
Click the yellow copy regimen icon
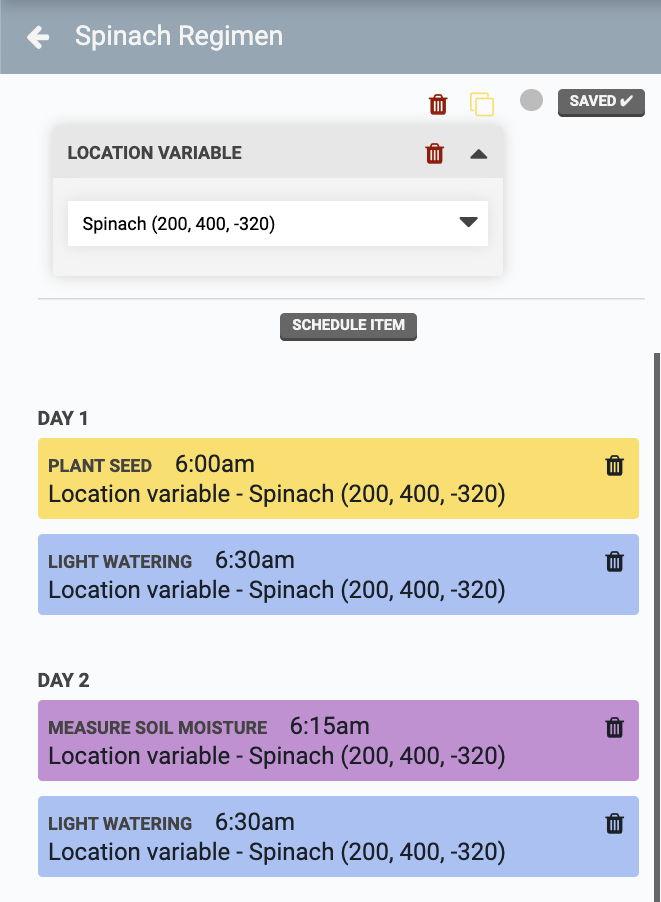click(x=482, y=104)
